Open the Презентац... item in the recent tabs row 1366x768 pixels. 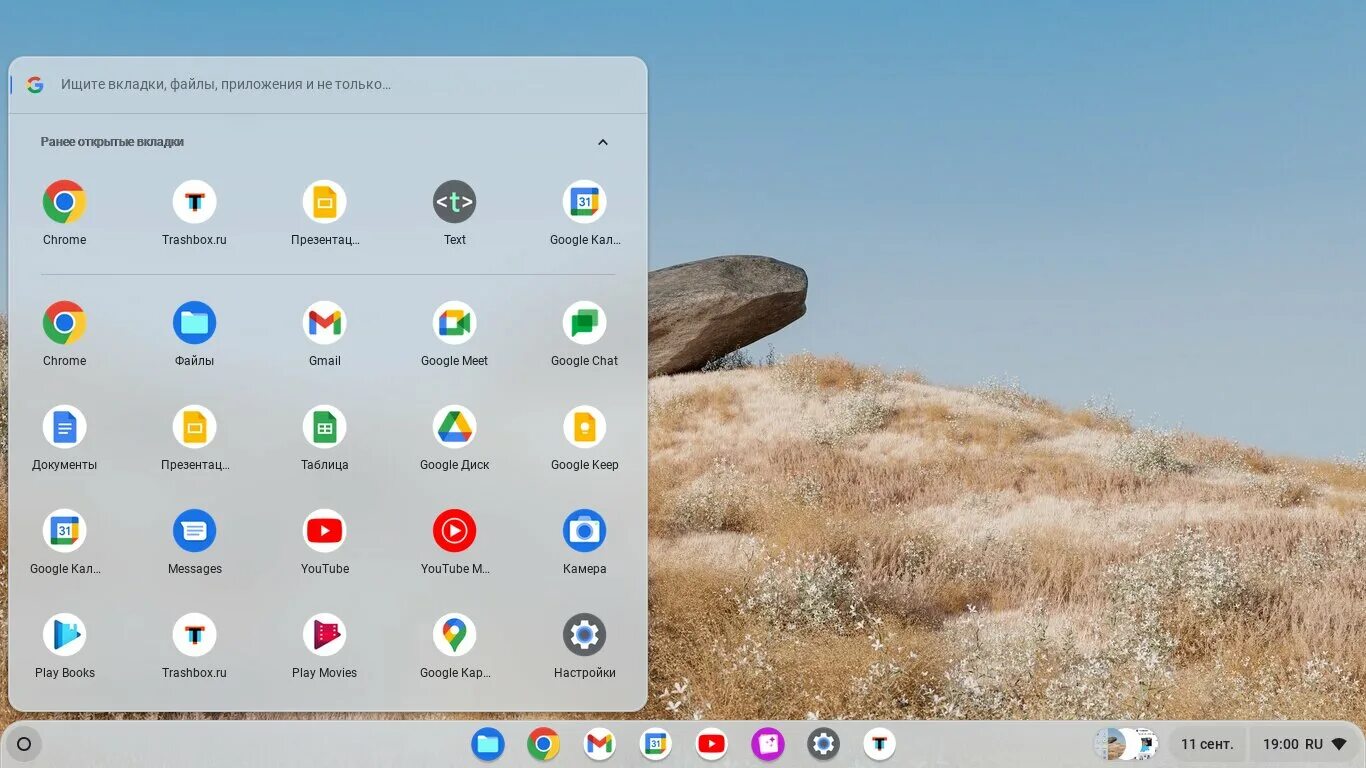[325, 212]
